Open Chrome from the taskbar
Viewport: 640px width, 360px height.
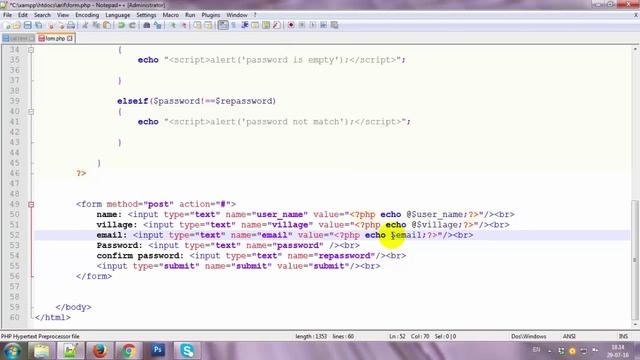[129, 351]
